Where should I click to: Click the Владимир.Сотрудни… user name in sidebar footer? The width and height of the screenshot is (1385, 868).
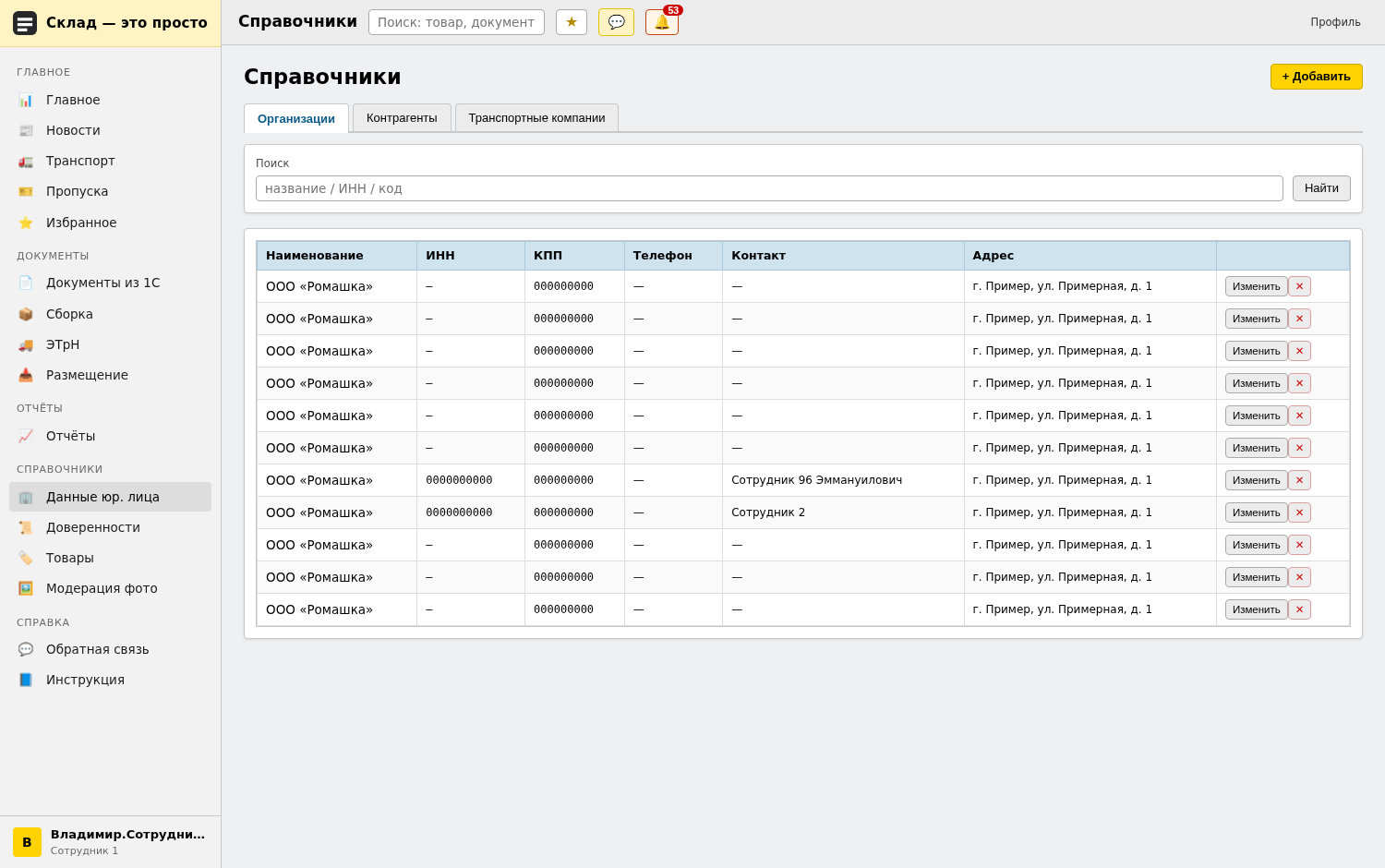(127, 835)
